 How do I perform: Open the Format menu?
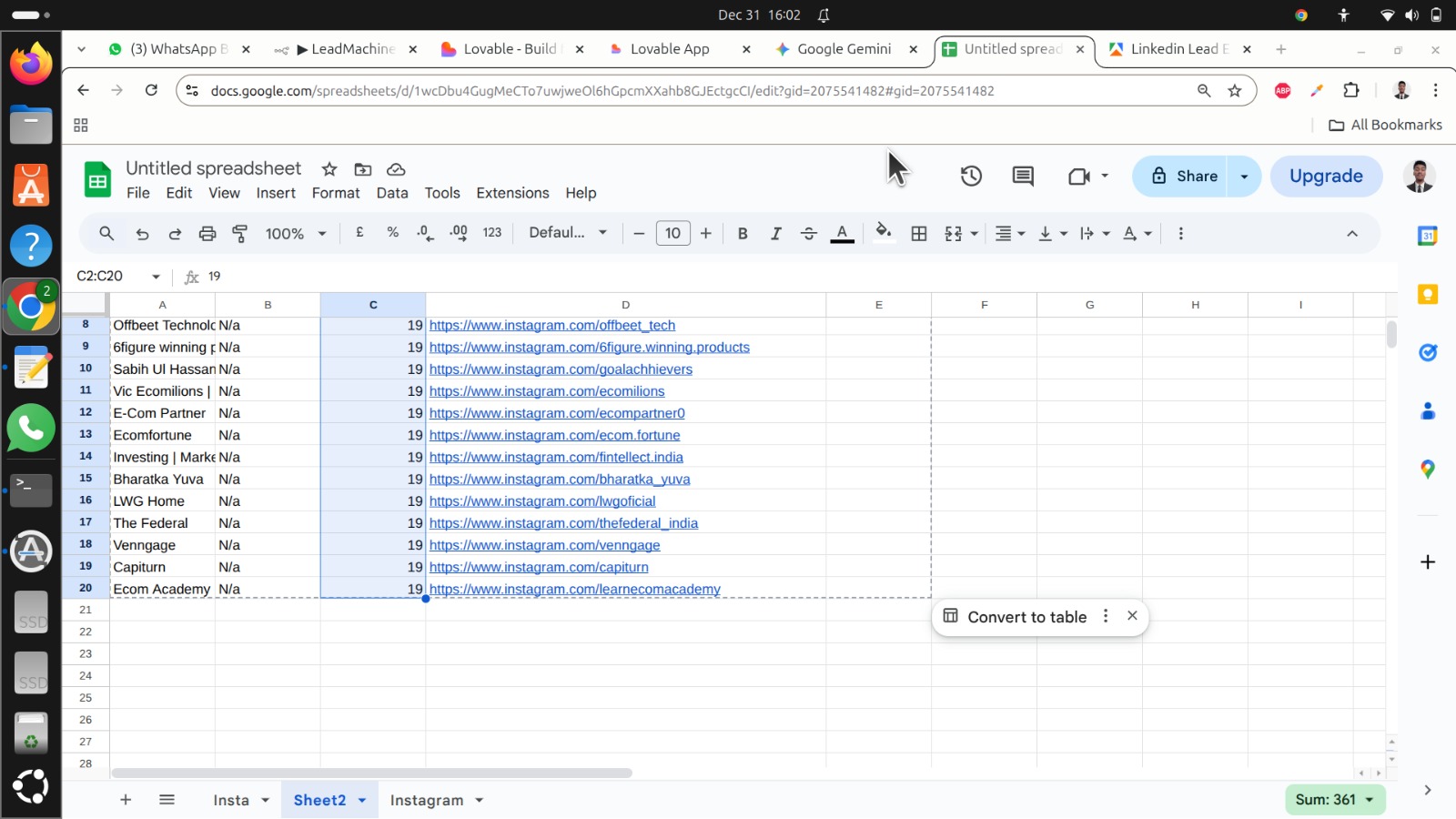click(x=336, y=193)
